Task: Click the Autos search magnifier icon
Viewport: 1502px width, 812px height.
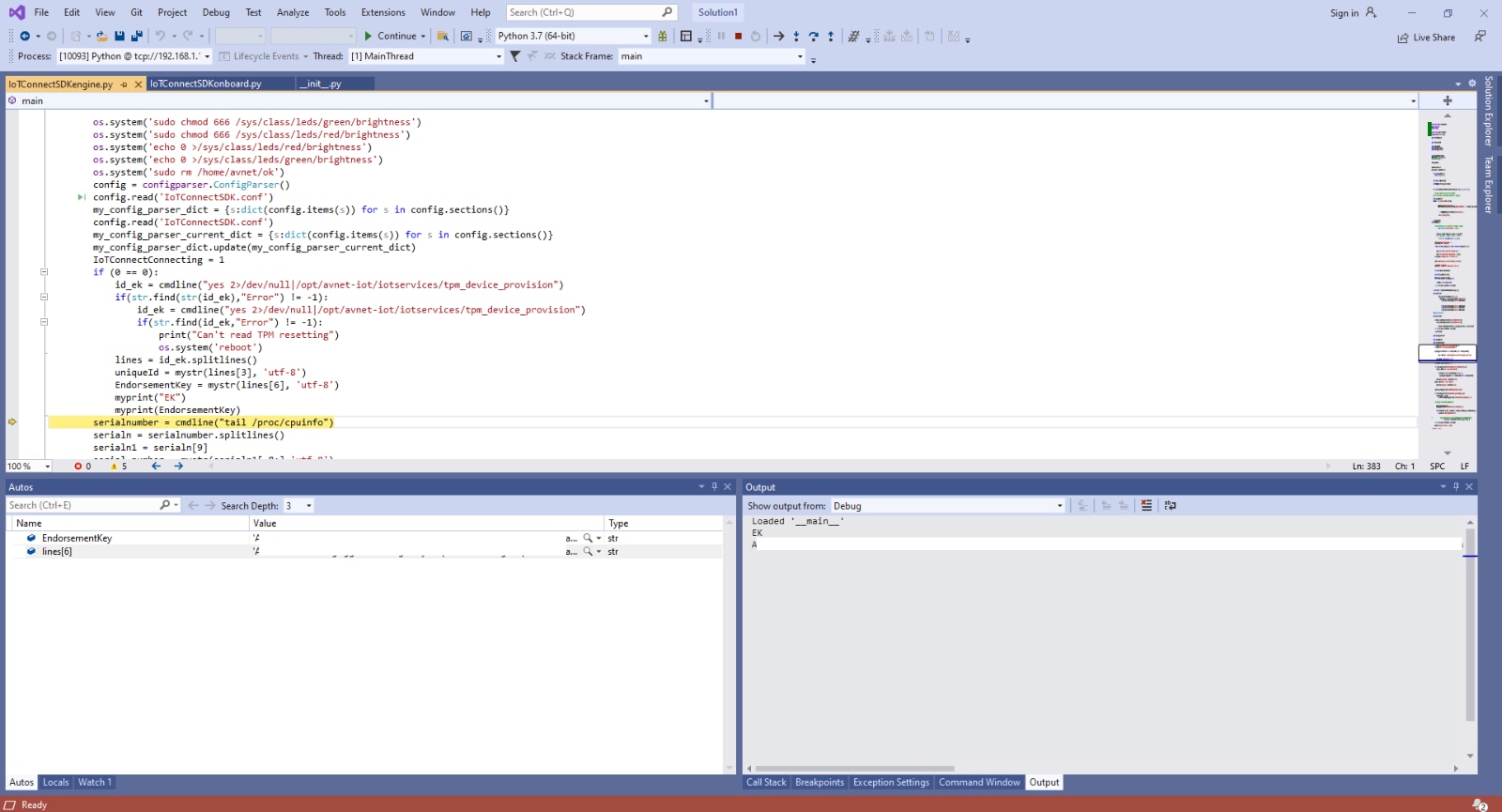Action: 165,505
